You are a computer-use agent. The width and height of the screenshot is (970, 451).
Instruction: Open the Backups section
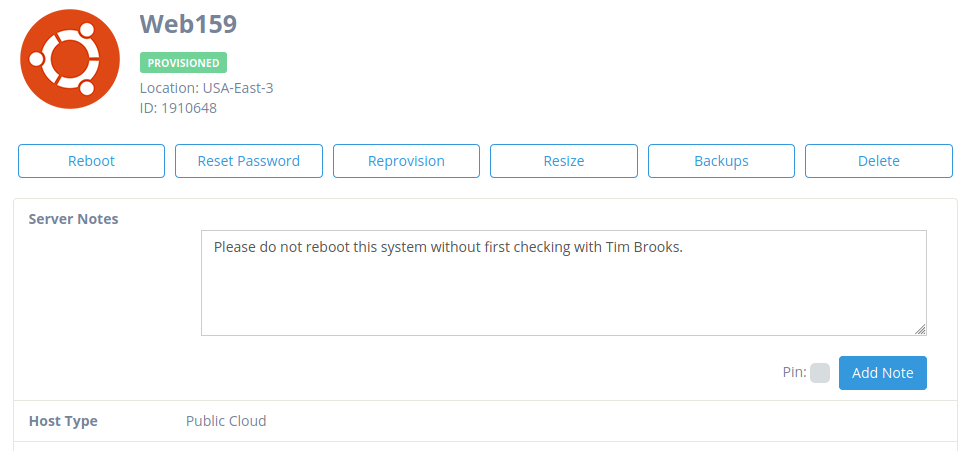click(x=721, y=161)
